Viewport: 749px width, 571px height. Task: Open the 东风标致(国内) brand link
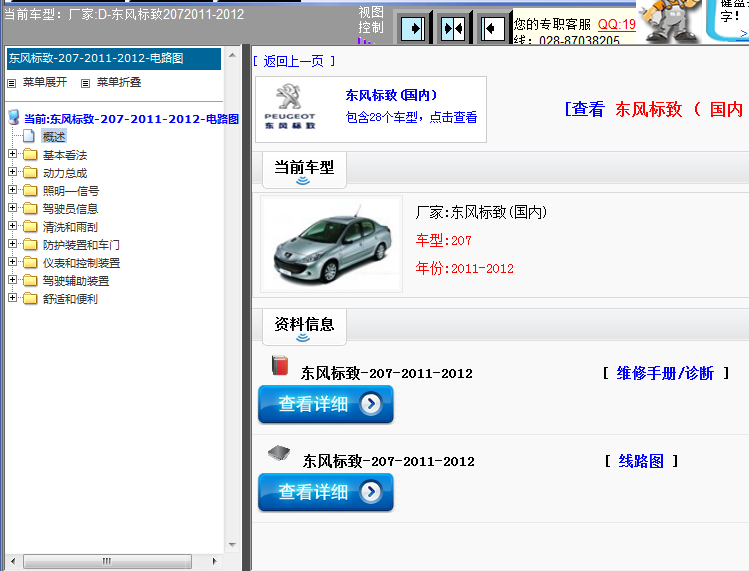click(x=391, y=95)
